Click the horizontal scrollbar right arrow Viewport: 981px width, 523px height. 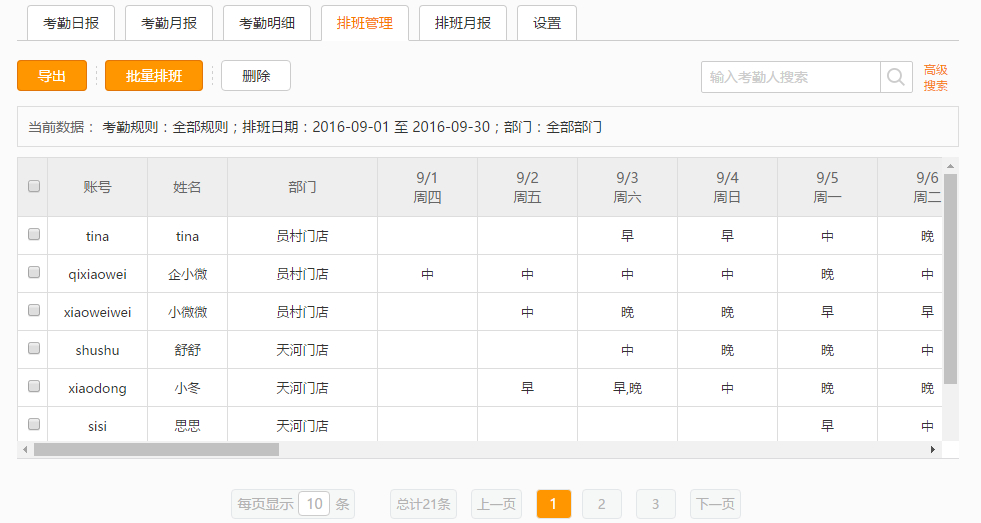933,450
